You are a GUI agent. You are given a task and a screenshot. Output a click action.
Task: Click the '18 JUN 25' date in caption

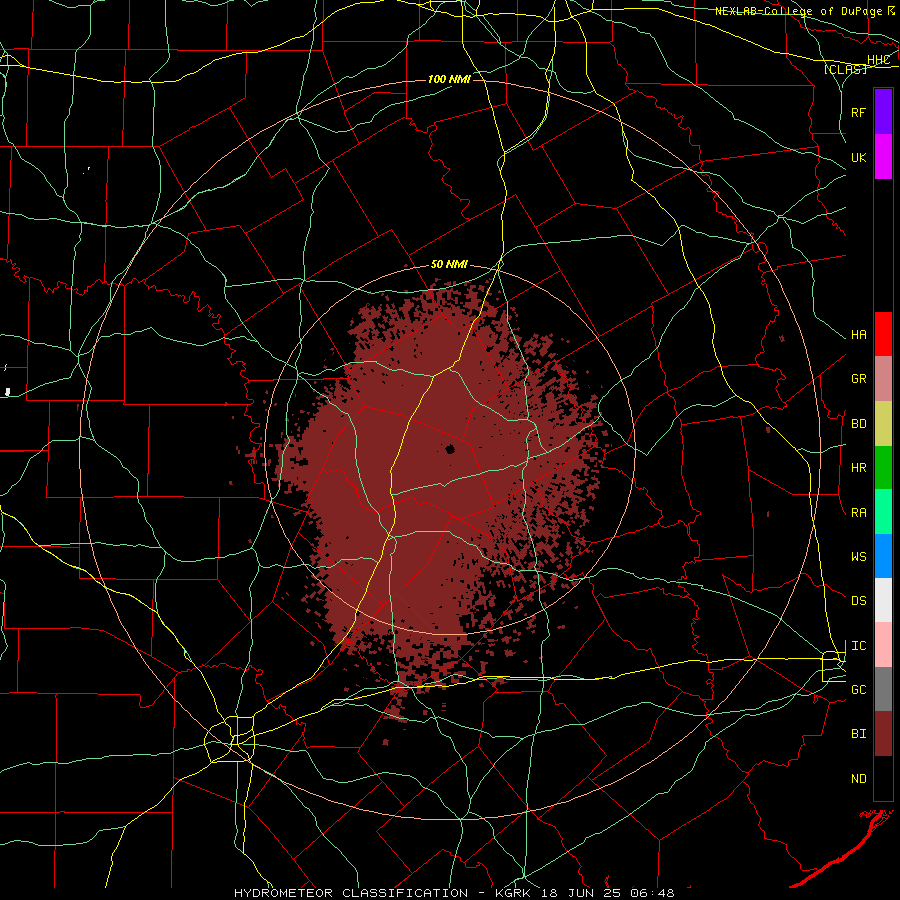click(582, 893)
